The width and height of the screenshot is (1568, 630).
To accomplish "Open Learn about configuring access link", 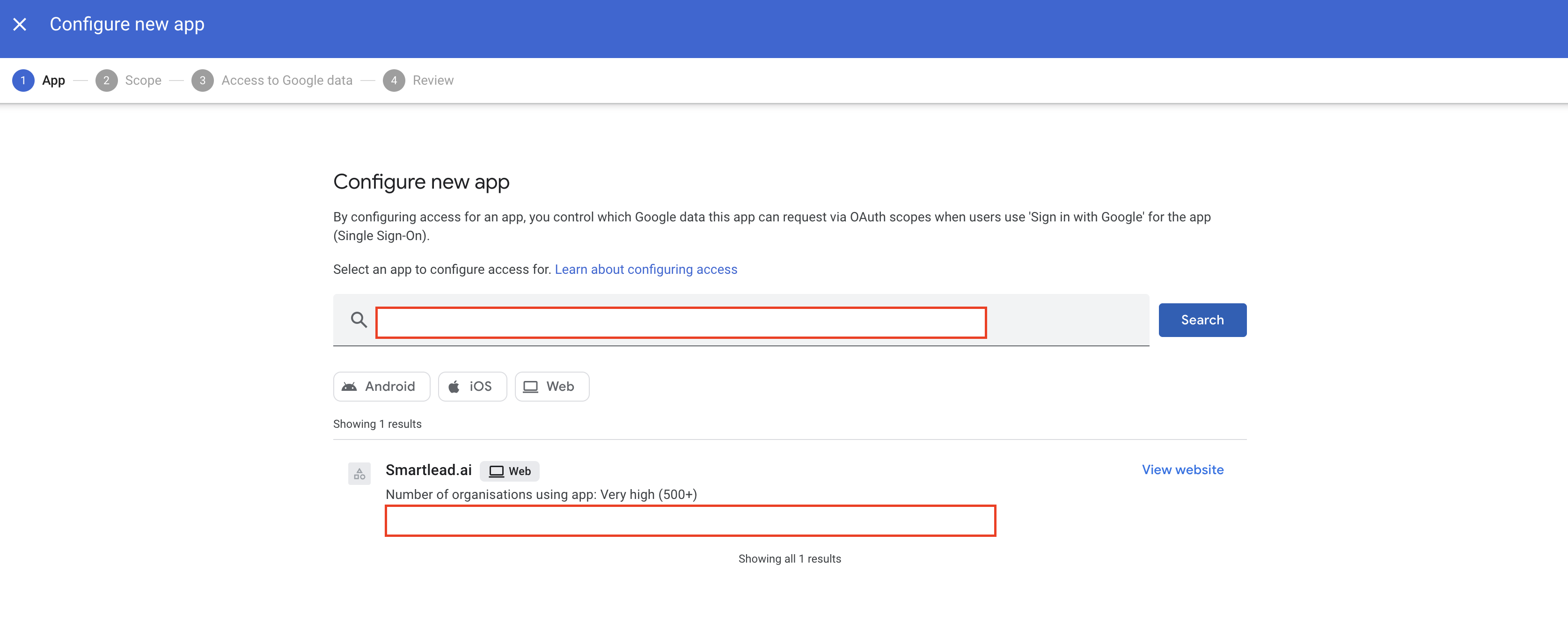I will 646,269.
